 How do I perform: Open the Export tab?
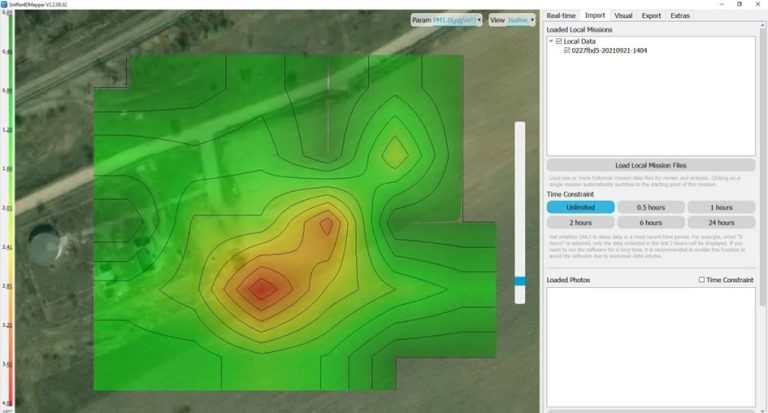651,16
